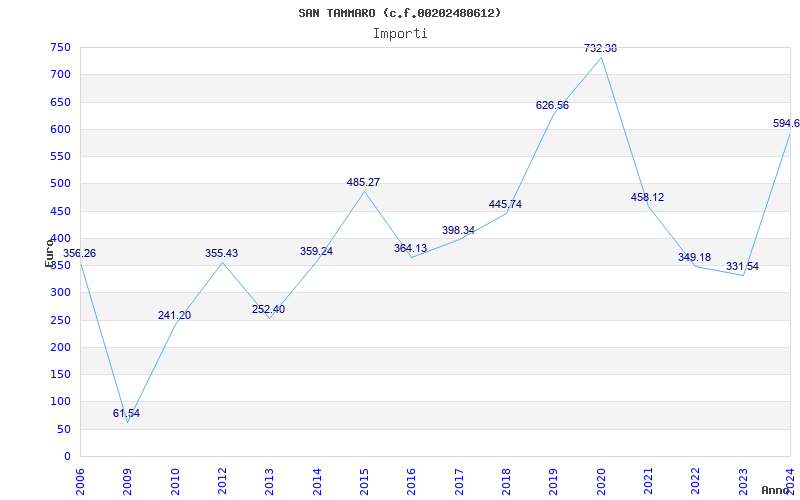Screen dimensions: 800x500
Task: Click the 331.54 data label
Action: click(x=742, y=266)
